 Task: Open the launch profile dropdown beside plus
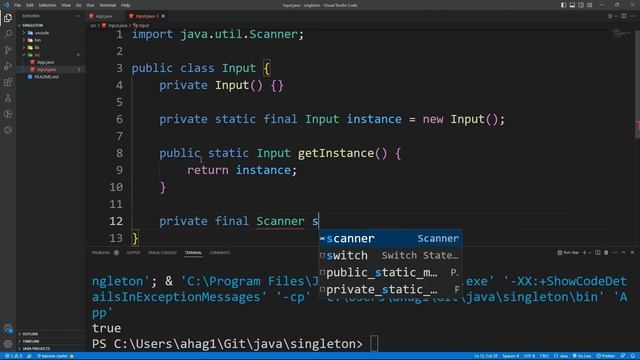click(x=590, y=253)
